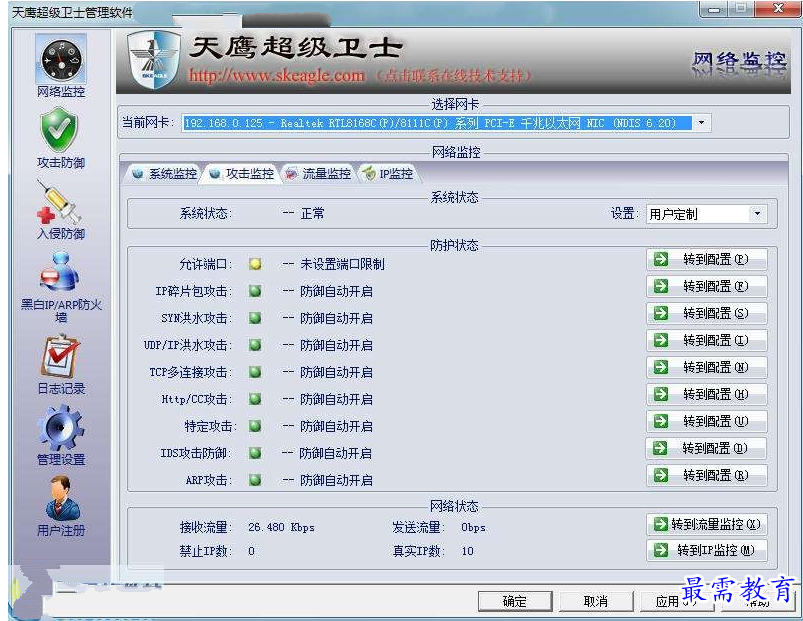Click 转到配置 (I) for UDP/IP洪水攻击
Viewport: 803px width, 621px height.
click(707, 340)
